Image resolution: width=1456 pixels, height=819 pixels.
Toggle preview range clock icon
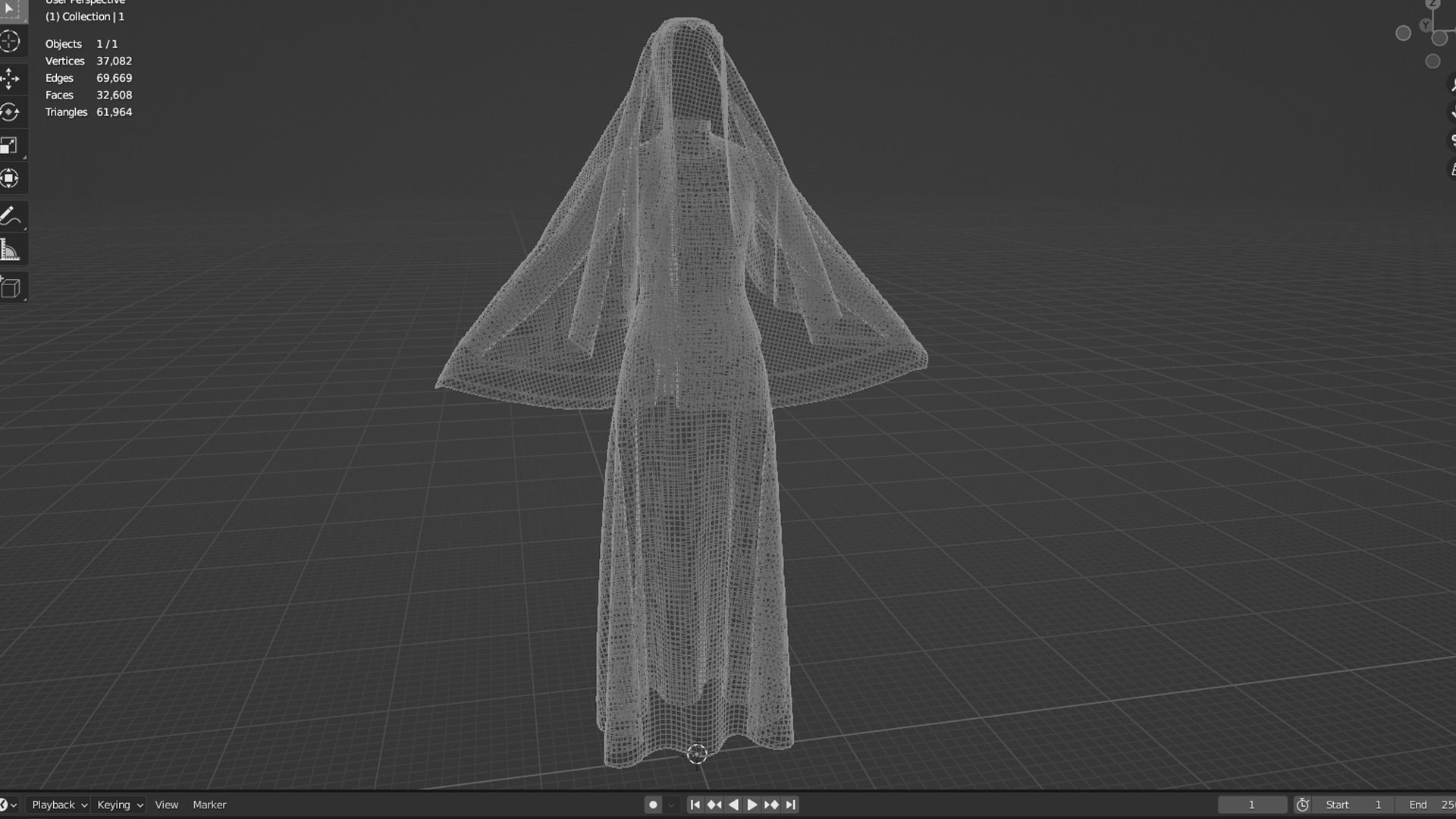pos(1303,805)
